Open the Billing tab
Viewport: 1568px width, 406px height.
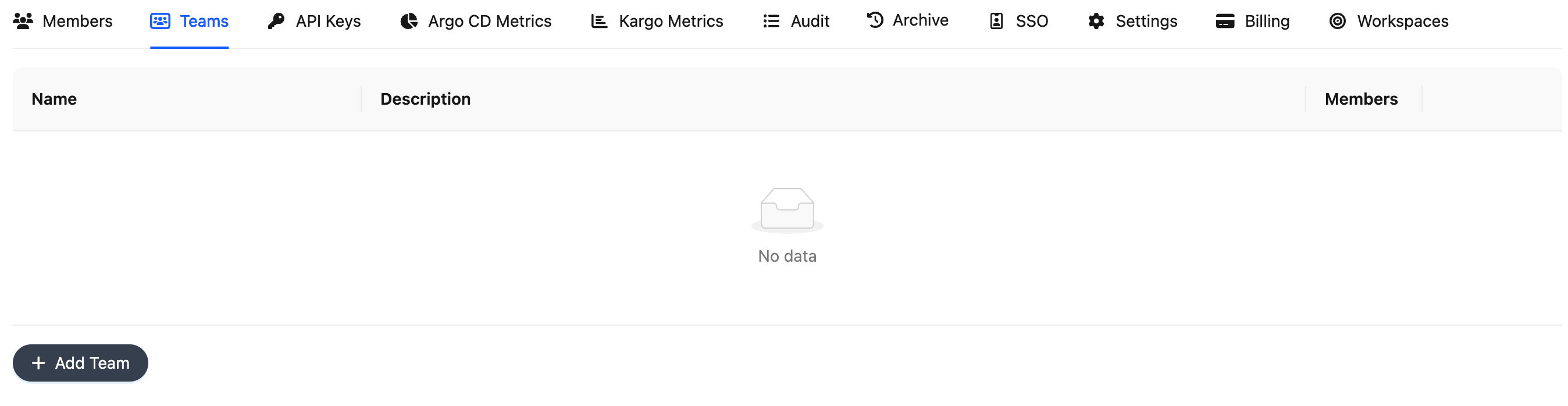pyautogui.click(x=1253, y=22)
